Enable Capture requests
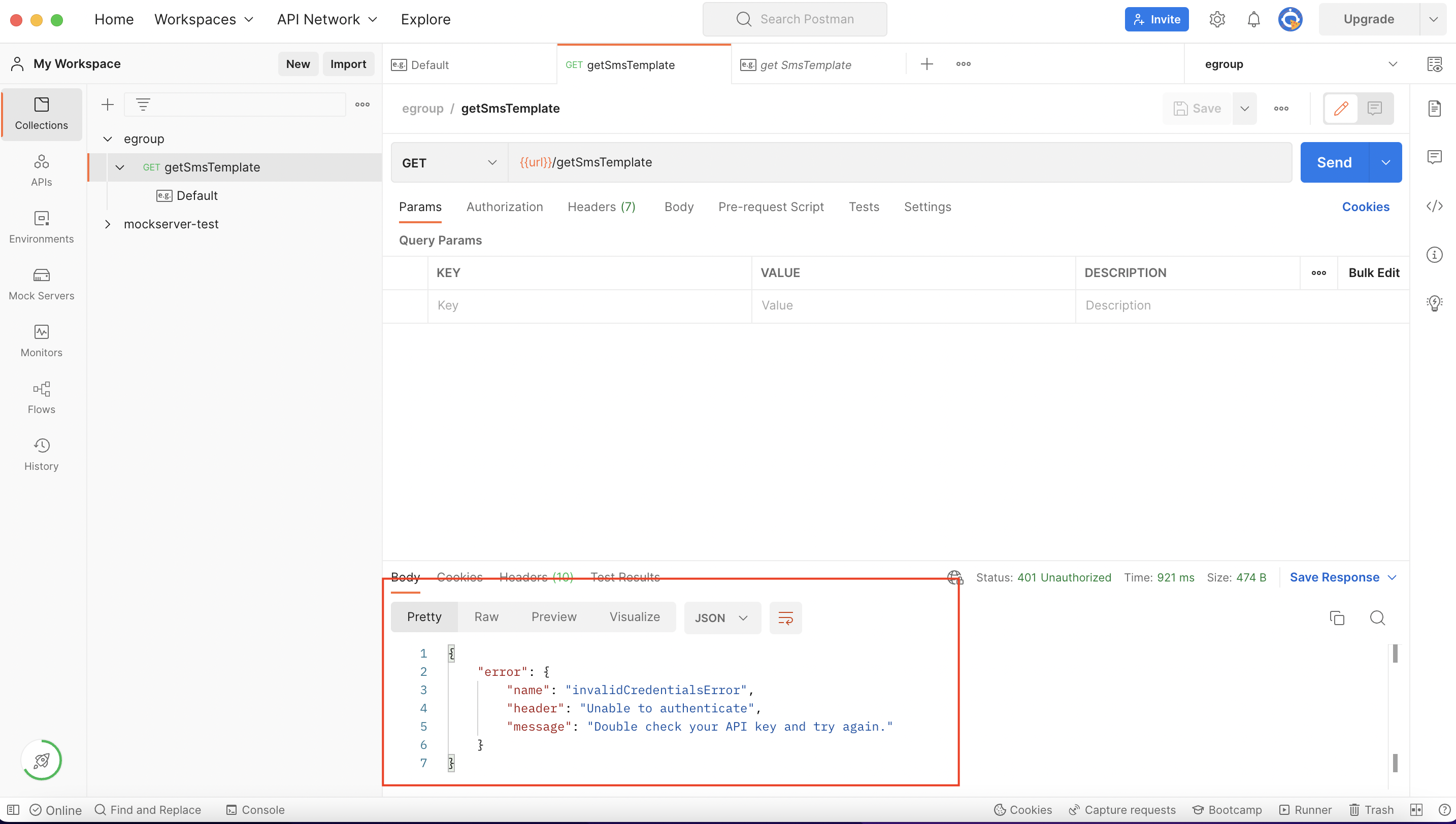This screenshot has width=1456, height=824. pyautogui.click(x=1122, y=809)
